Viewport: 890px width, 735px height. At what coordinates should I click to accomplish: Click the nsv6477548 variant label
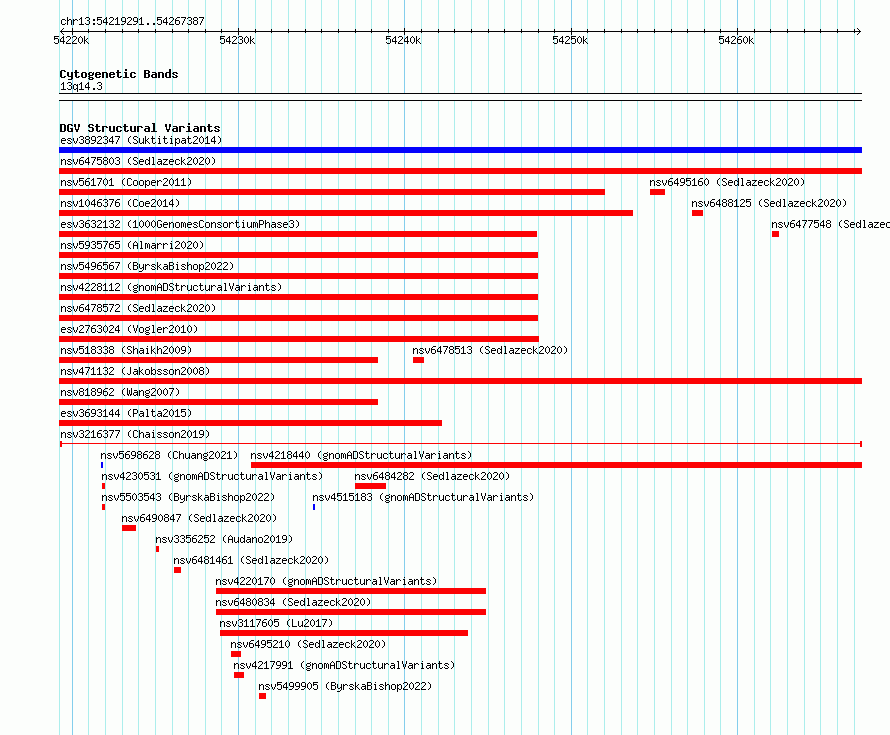pyautogui.click(x=830, y=224)
